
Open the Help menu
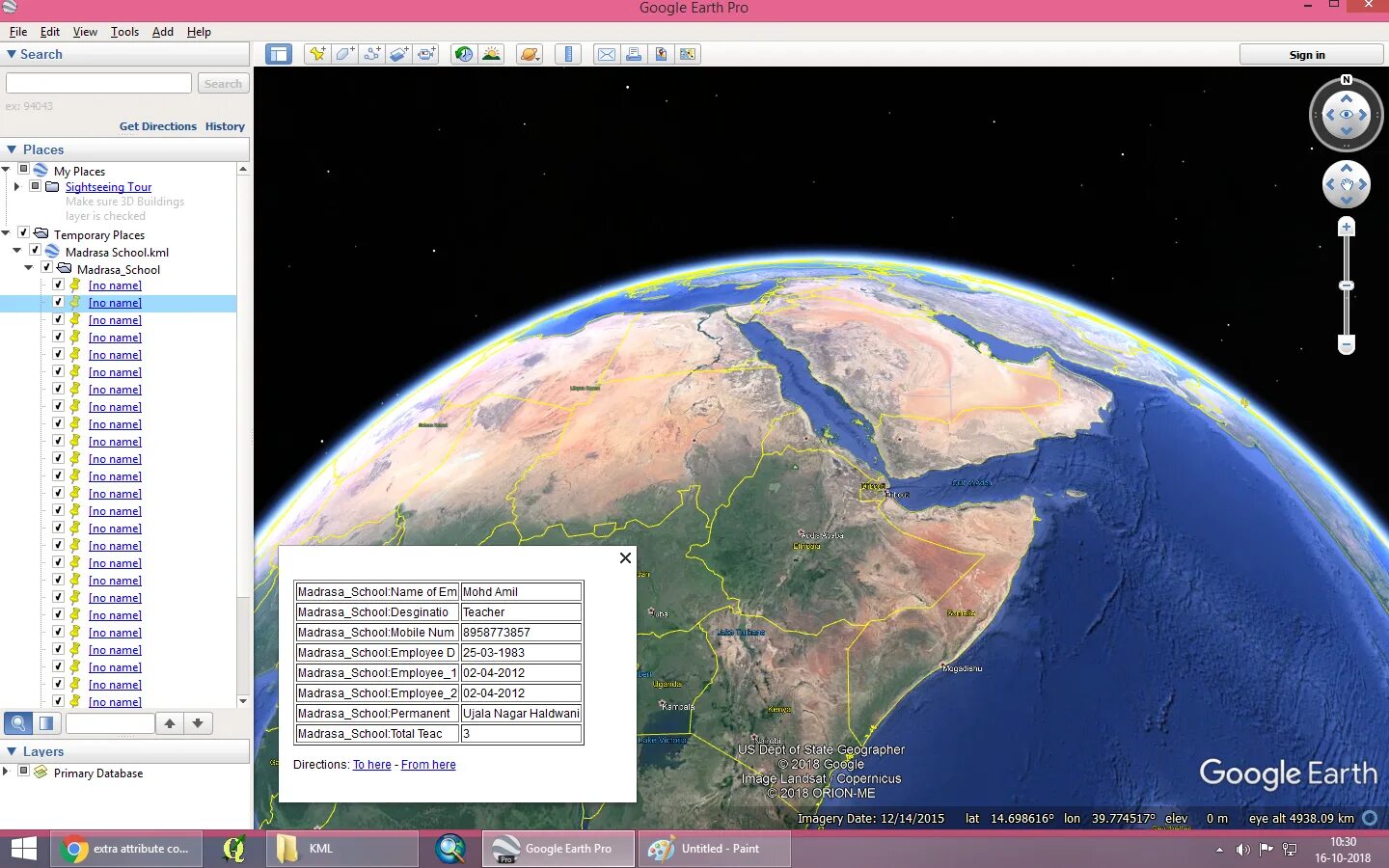pos(199,32)
